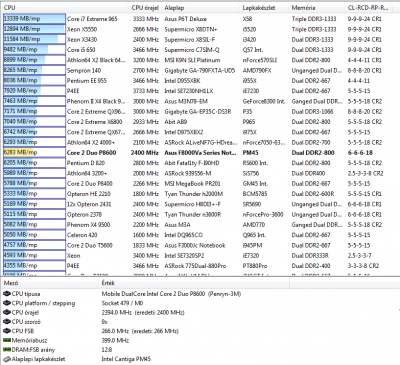Viewport: 400px width, 365px height.
Task: Click the memory icon next to DRAM:FSB arány
Action: click(7, 350)
